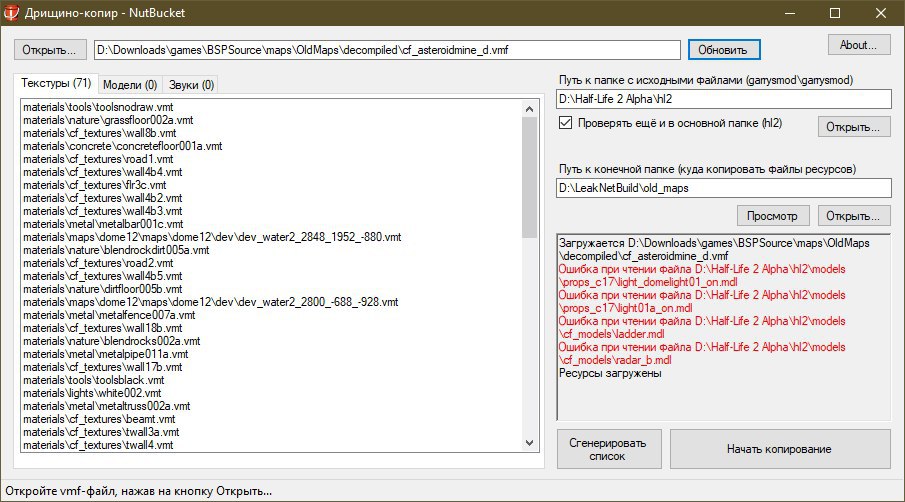Click the texture list scroll up arrow

tap(529, 108)
